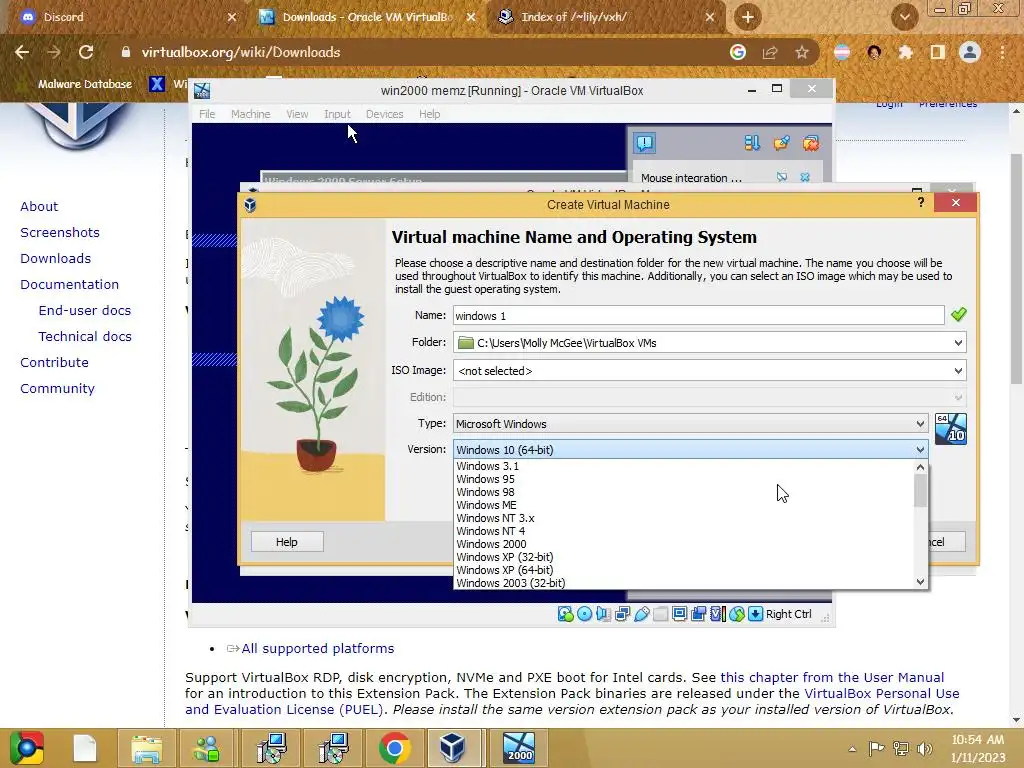The image size is (1024, 768).
Task: Open Chrome tab search chevron
Action: (905, 17)
